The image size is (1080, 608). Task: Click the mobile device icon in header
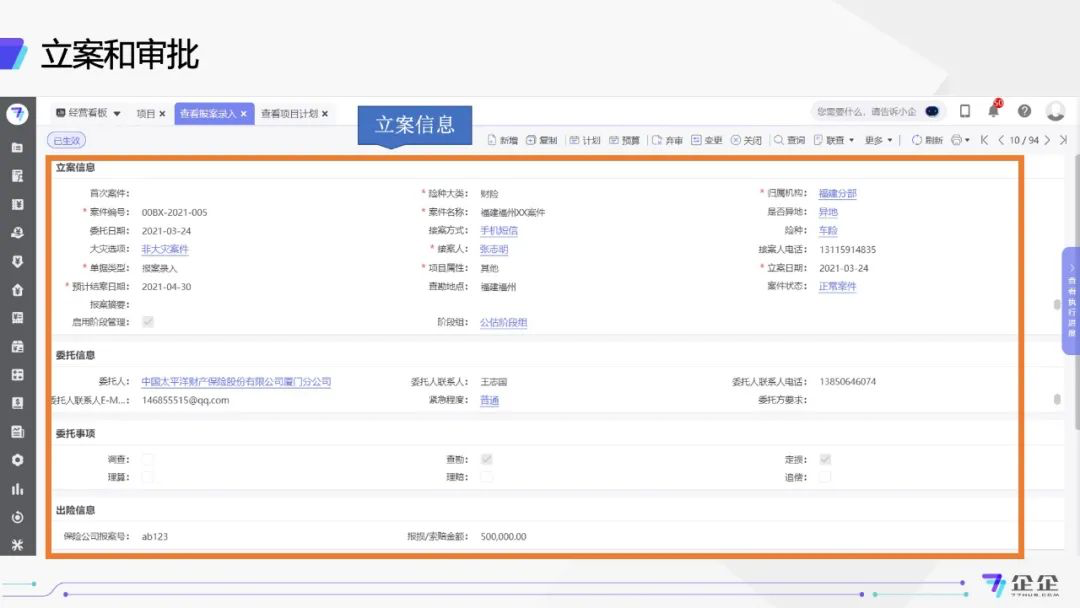point(965,111)
